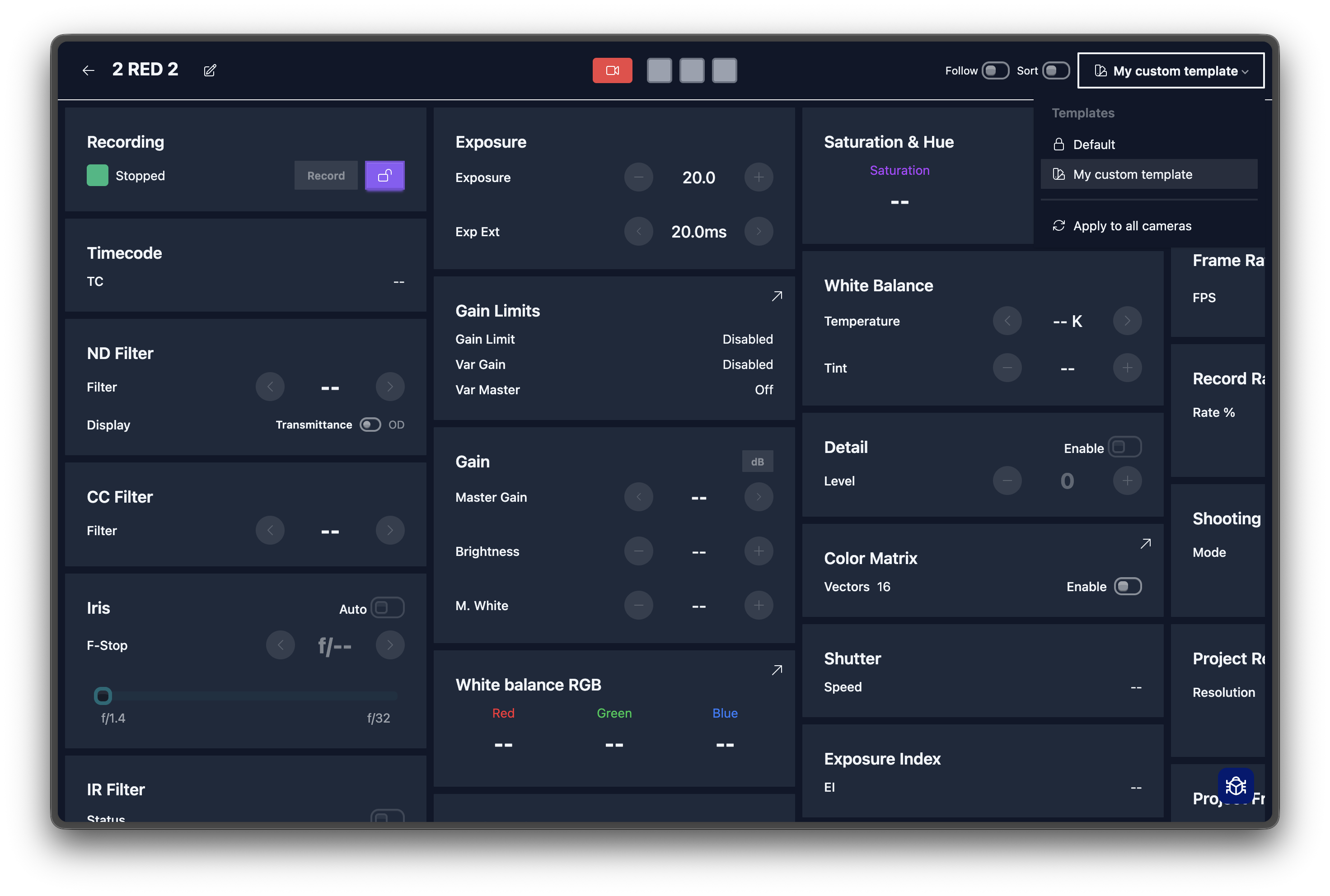Viewport: 1330px width, 896px height.
Task: Click the Red white balance label
Action: pos(503,713)
